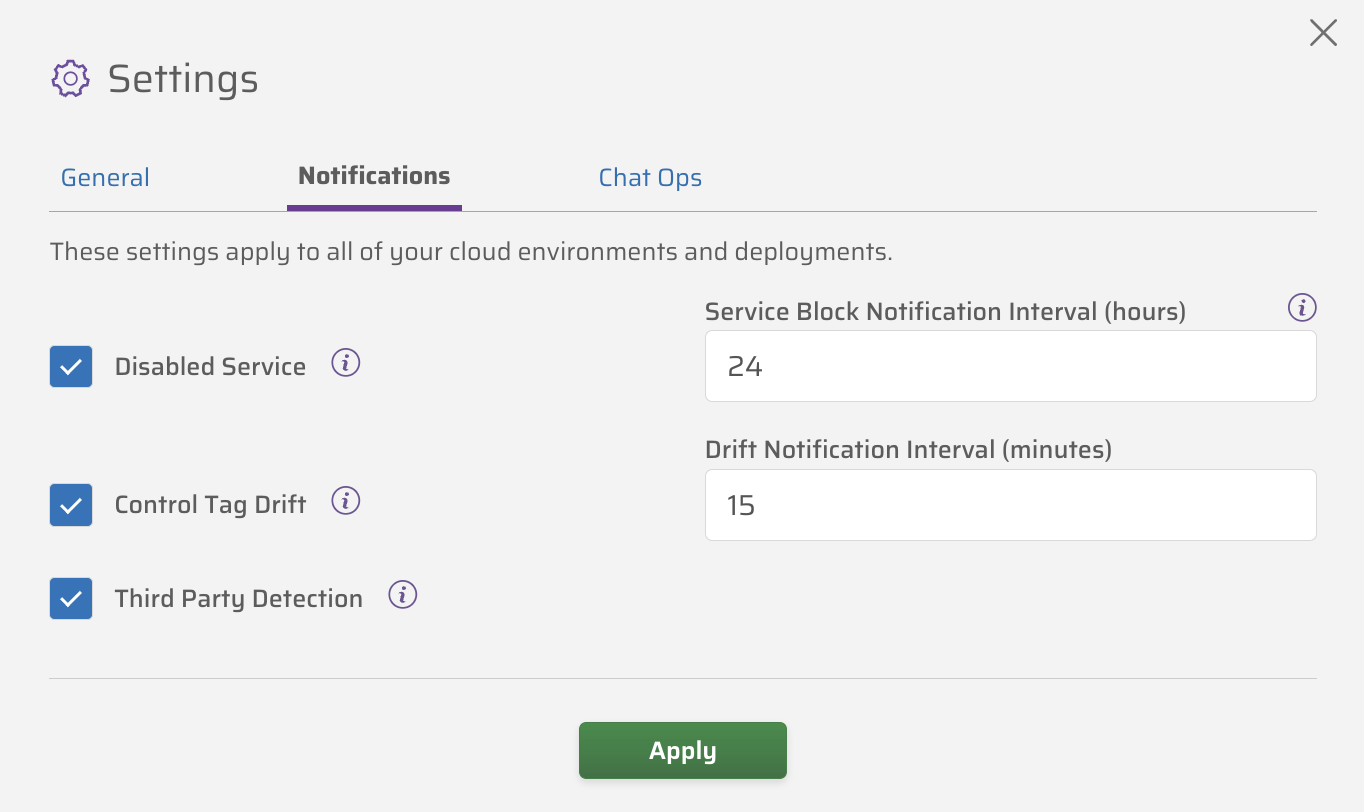This screenshot has width=1364, height=812.
Task: Click the Drift Notification Interval (minutes) label
Action: tap(908, 450)
